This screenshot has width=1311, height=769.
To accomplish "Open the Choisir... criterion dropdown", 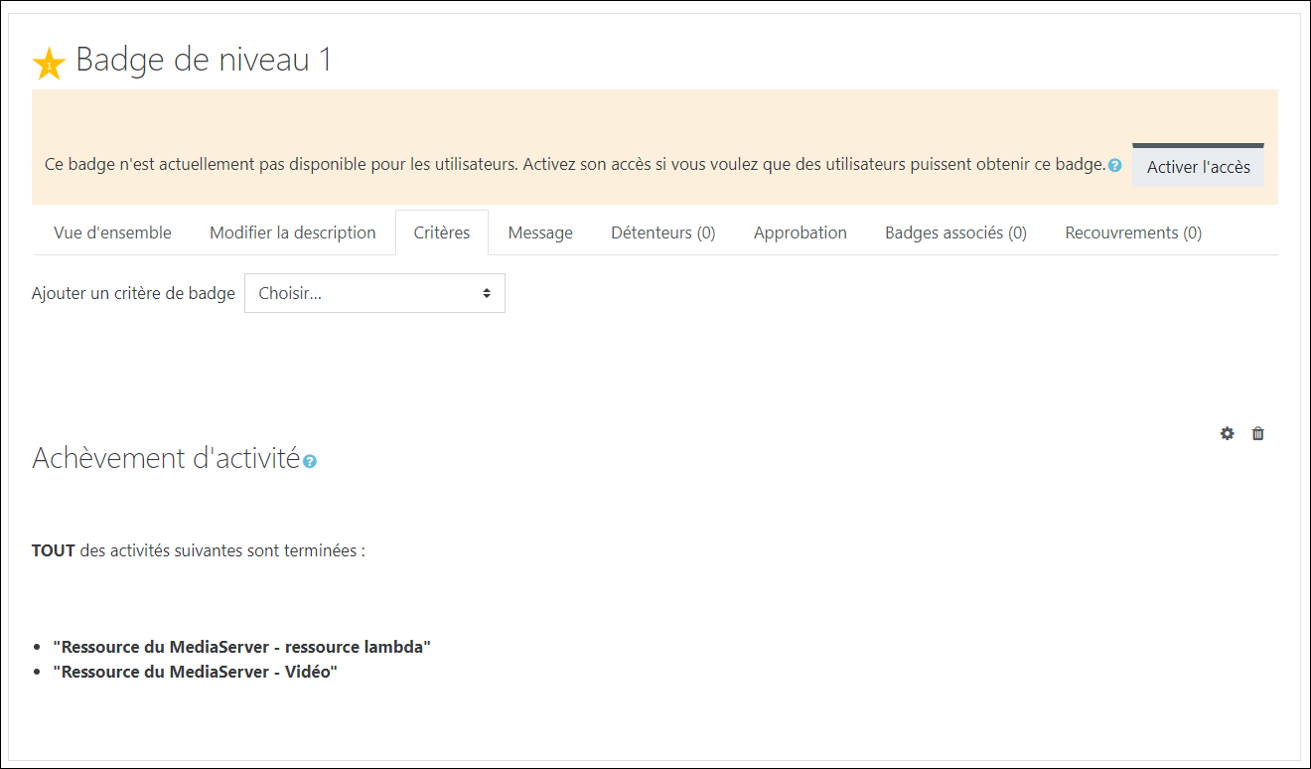I will click(374, 294).
